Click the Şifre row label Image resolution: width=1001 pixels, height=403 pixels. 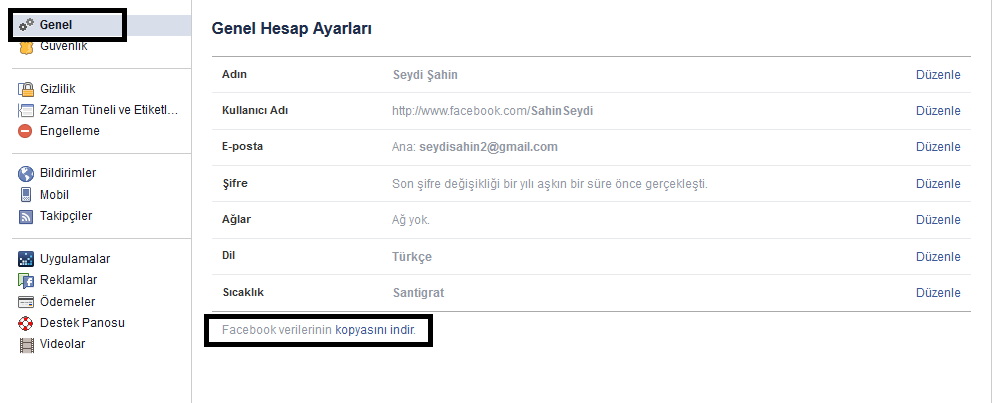coord(234,183)
